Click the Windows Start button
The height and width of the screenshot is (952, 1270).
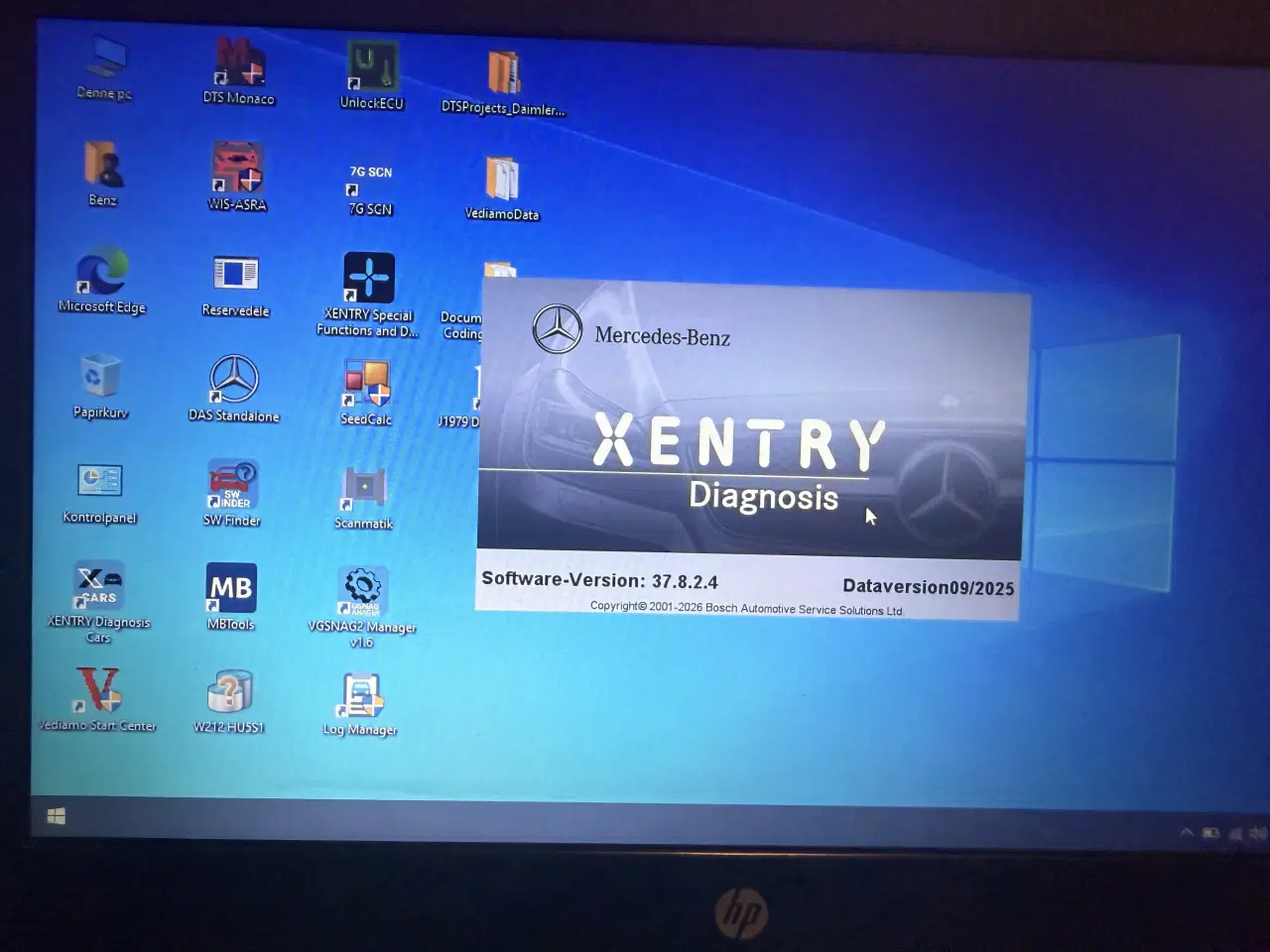[x=57, y=814]
